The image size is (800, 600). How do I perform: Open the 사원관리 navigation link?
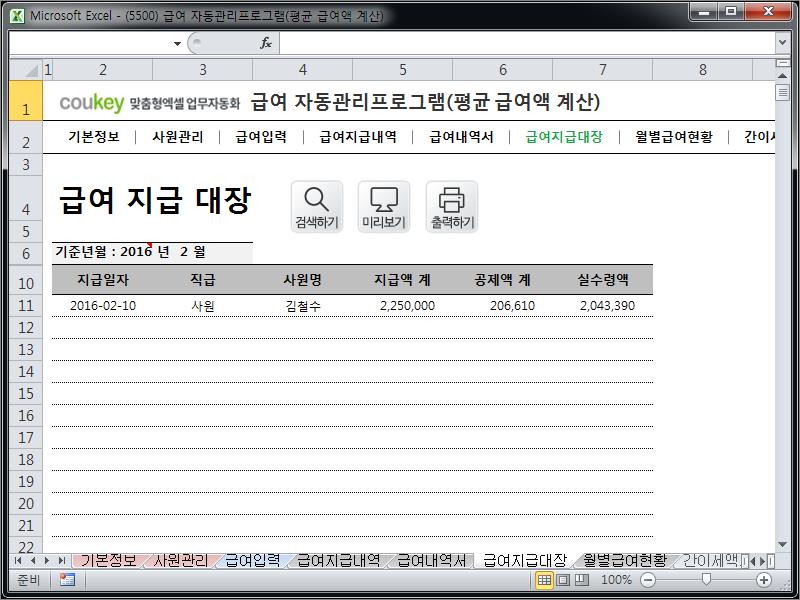point(178,137)
